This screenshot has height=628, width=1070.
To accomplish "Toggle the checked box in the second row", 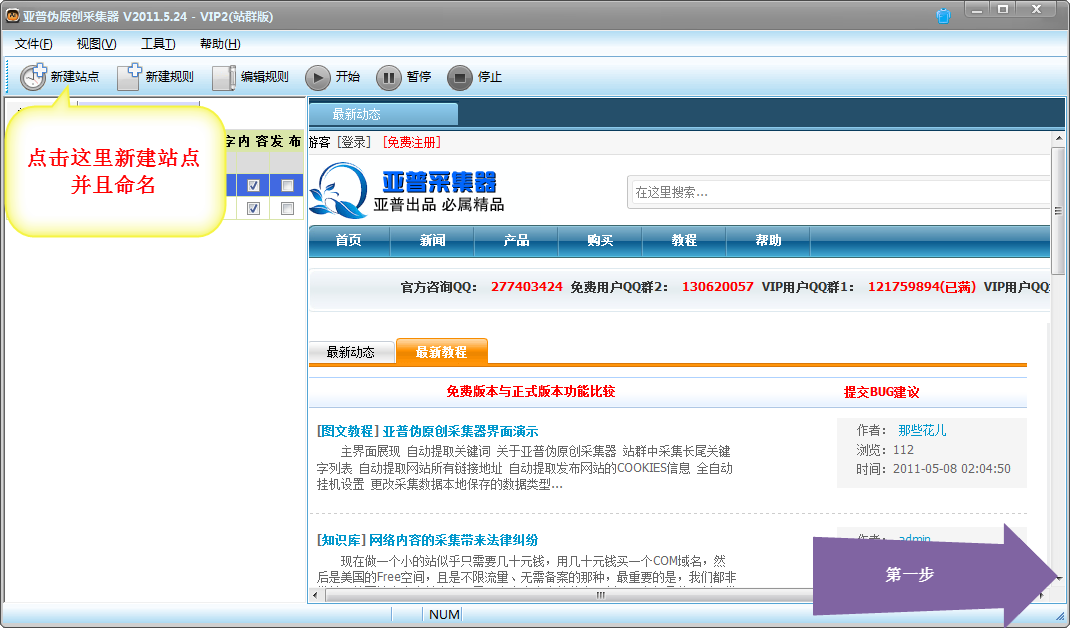I will point(253,208).
